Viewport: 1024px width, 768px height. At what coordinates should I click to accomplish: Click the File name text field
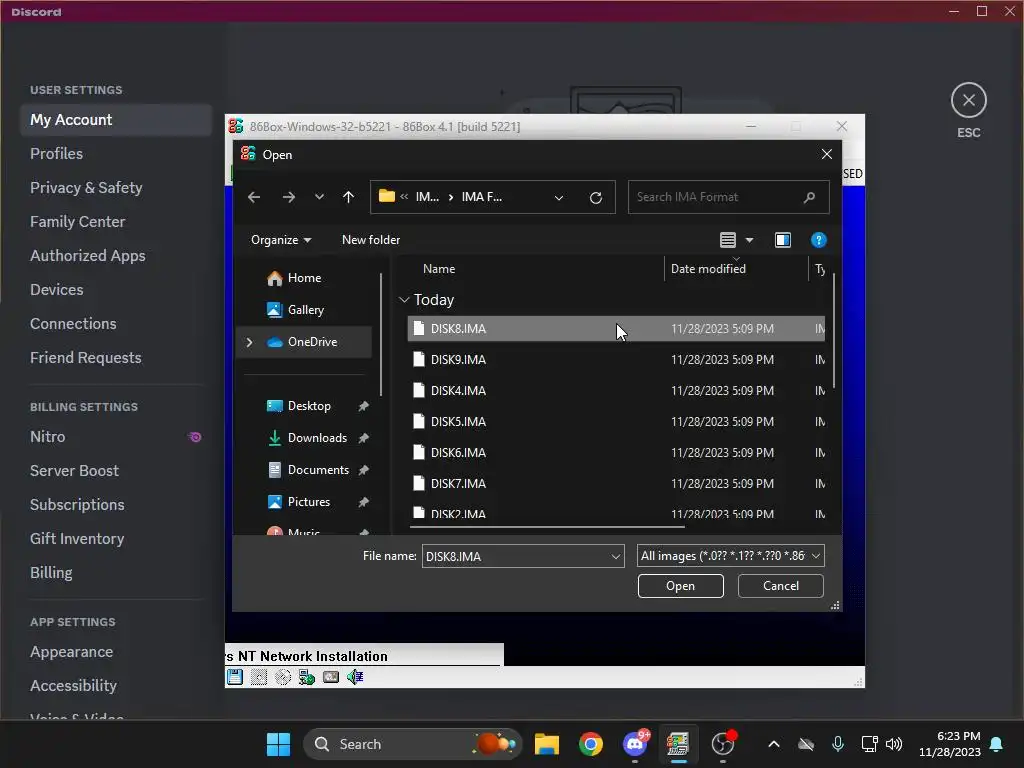(x=516, y=556)
